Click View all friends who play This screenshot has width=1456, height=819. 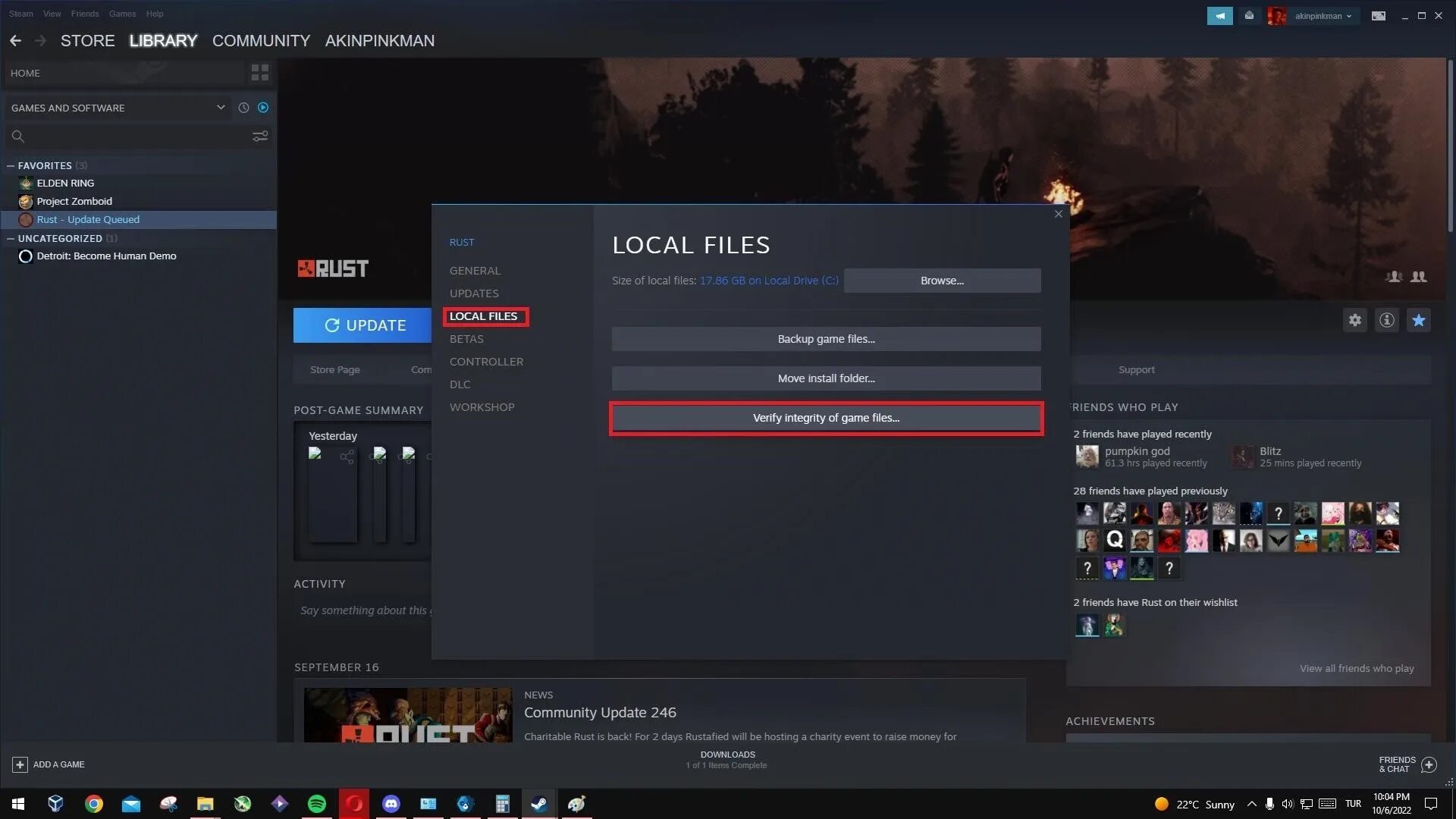1357,669
